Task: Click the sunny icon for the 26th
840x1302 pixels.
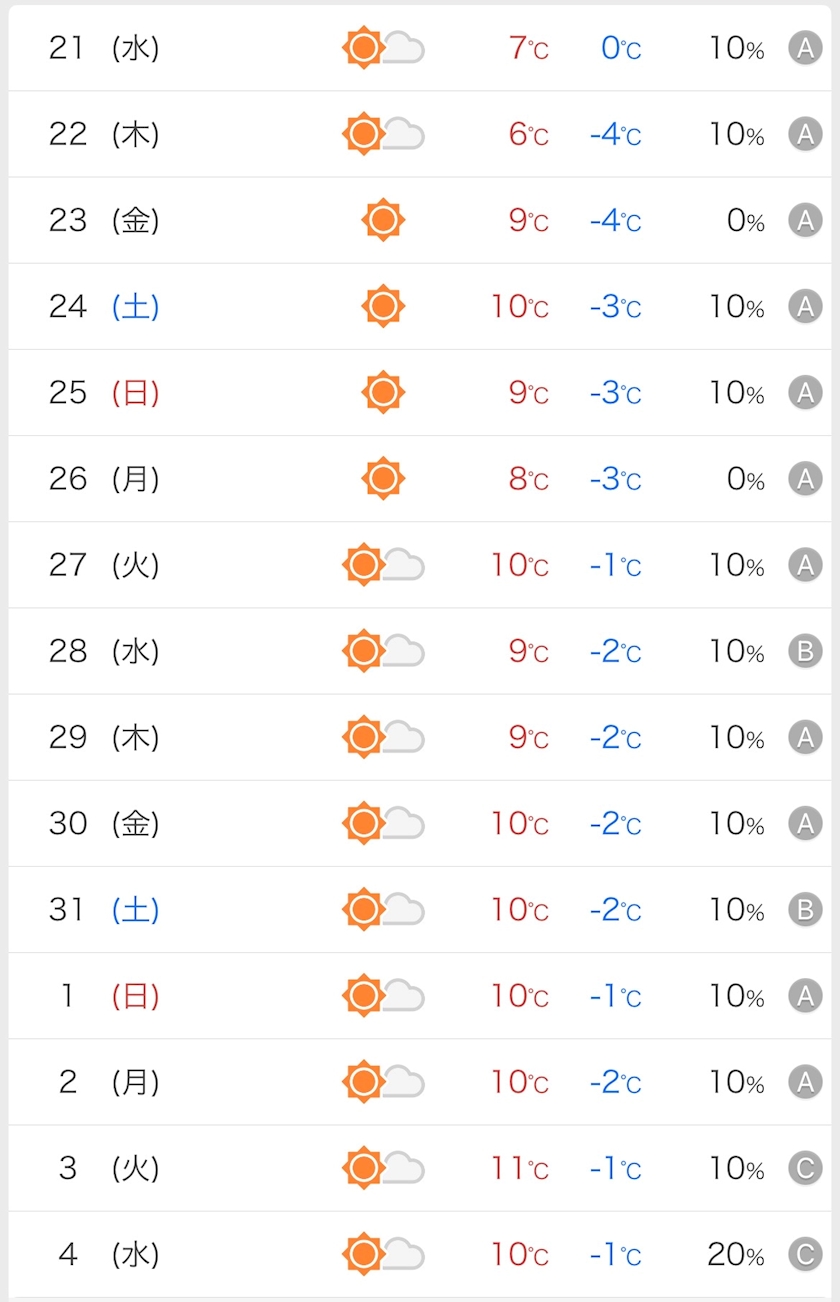Action: [383, 478]
